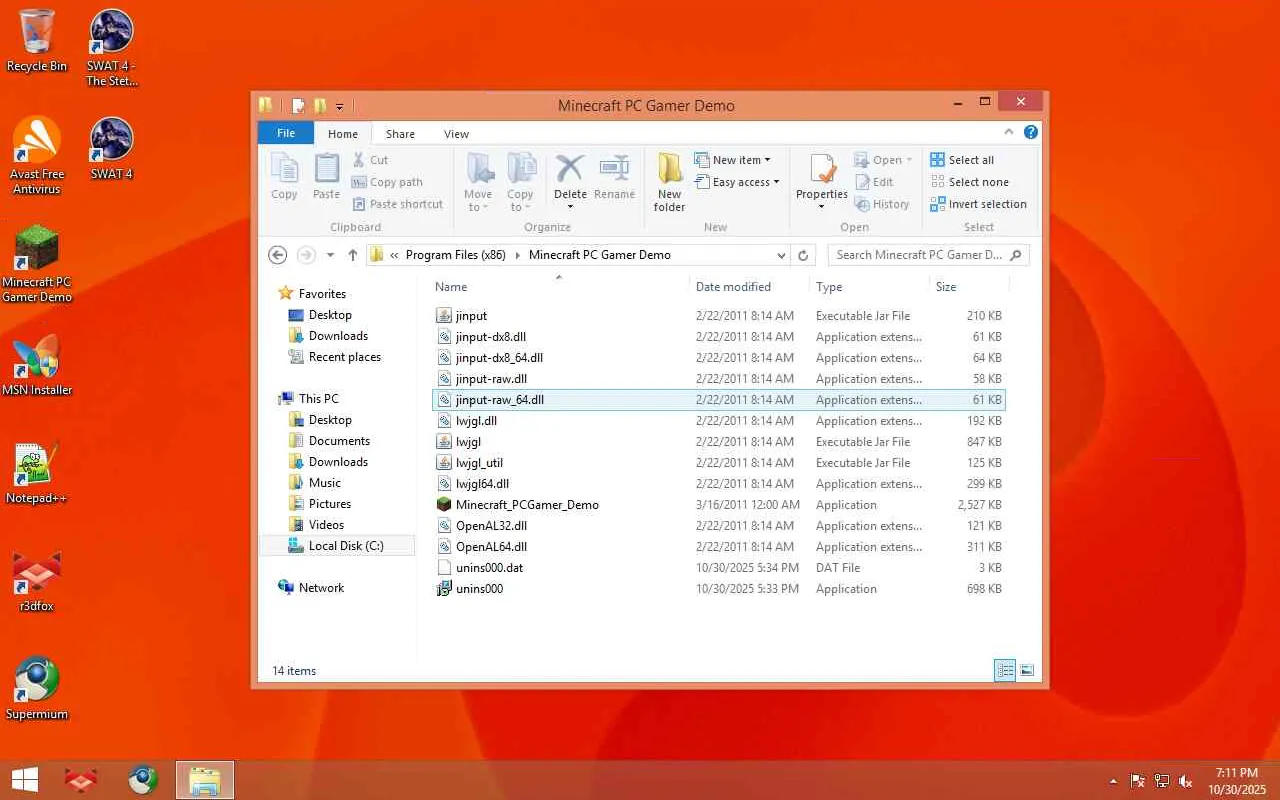This screenshot has height=800, width=1280.
Task: Switch to the Share tab
Action: tap(400, 134)
